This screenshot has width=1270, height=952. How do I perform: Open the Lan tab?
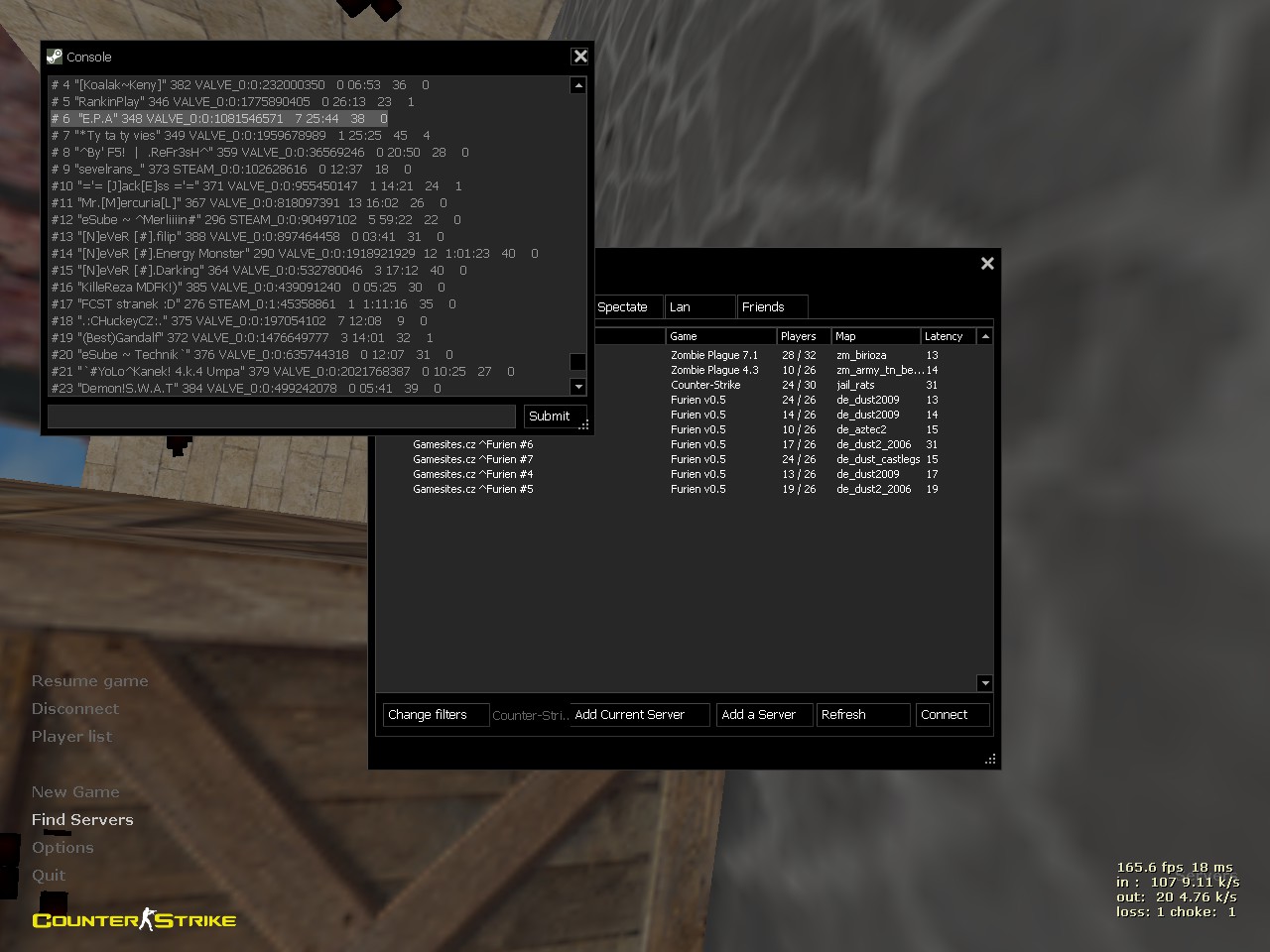(699, 307)
